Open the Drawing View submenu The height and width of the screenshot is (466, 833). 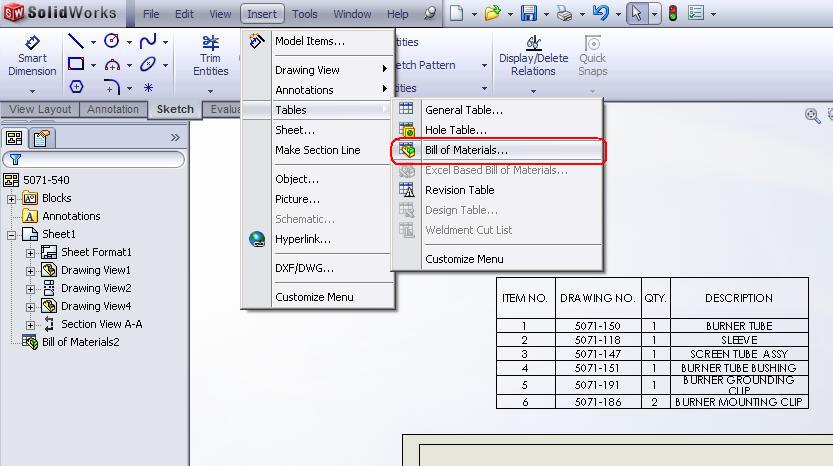pos(318,70)
